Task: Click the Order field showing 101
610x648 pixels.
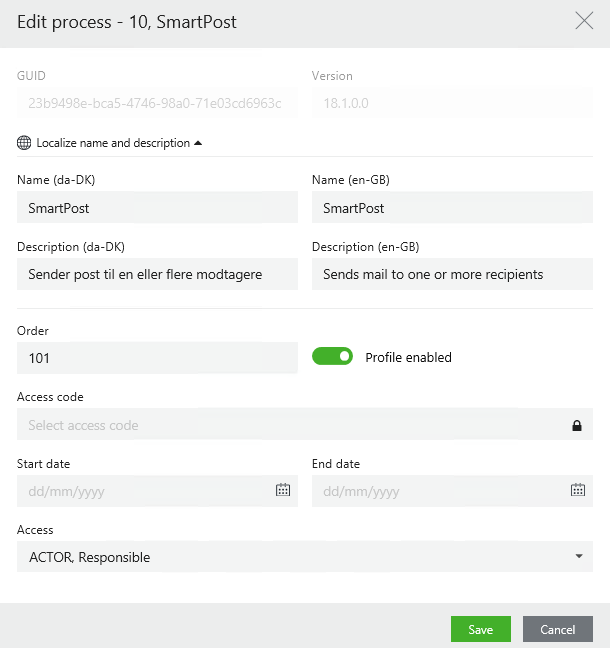Action: point(157,357)
